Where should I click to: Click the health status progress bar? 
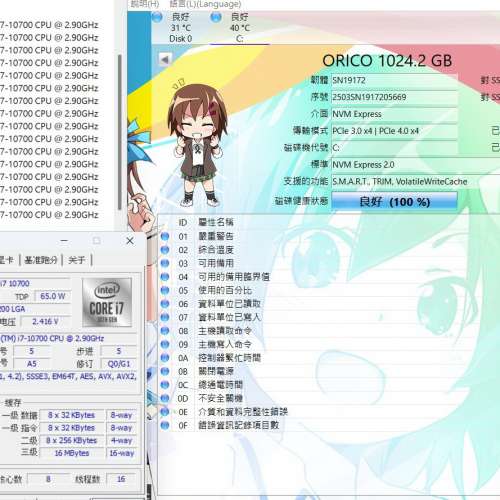pos(394,202)
